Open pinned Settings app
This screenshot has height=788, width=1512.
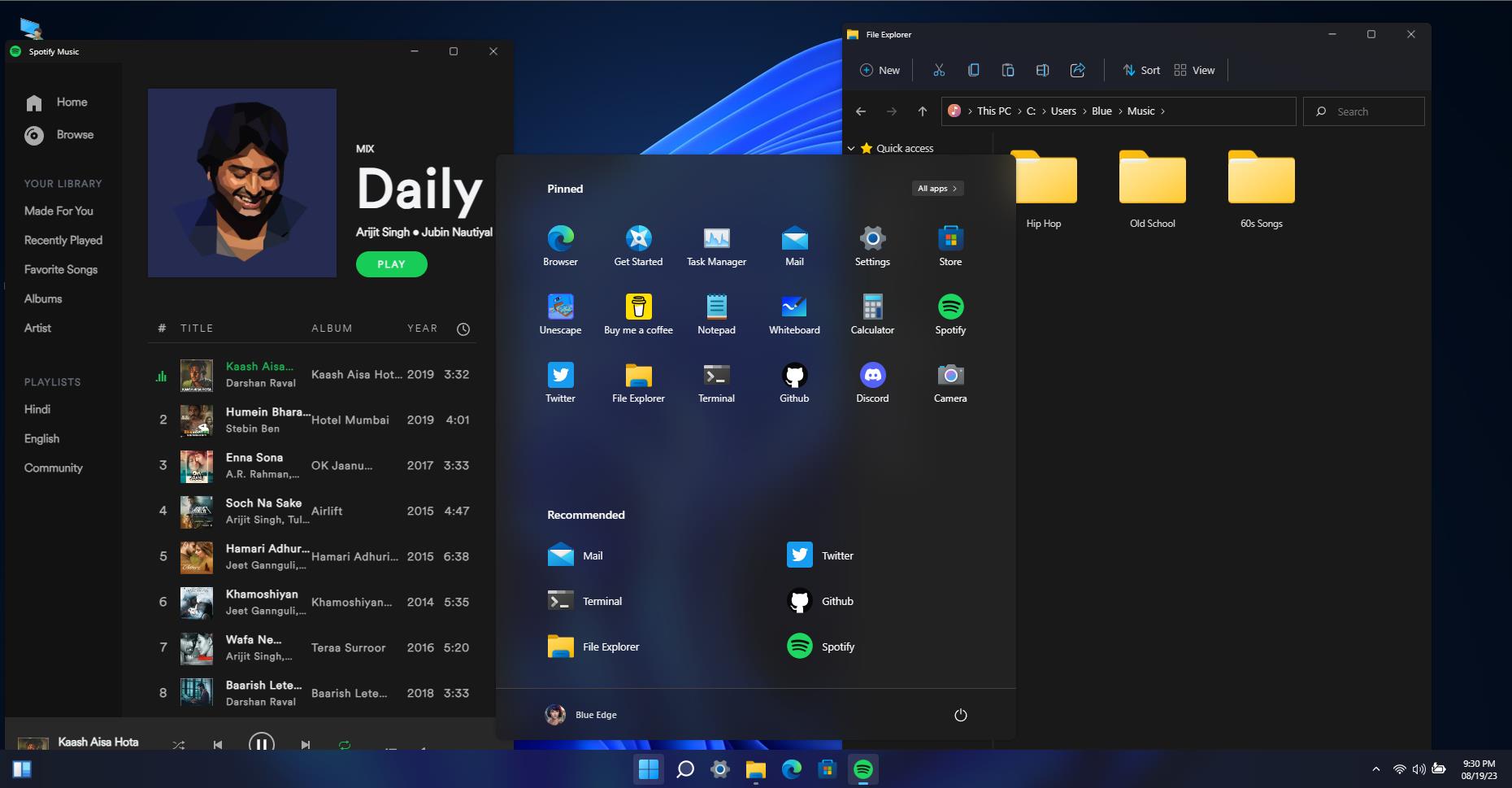tap(872, 246)
